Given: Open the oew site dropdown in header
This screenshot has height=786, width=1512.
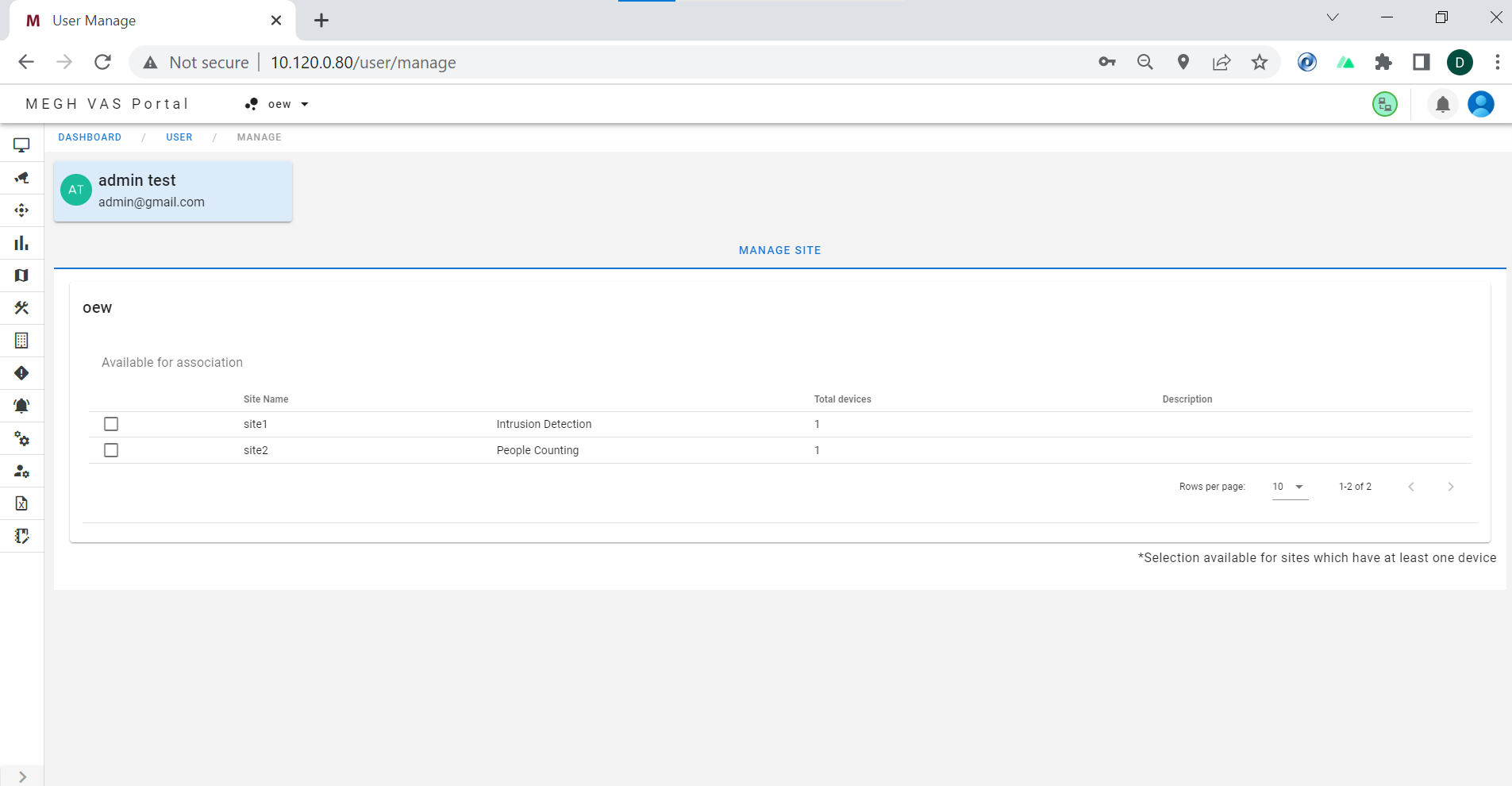Looking at the screenshot, I should coord(277,104).
